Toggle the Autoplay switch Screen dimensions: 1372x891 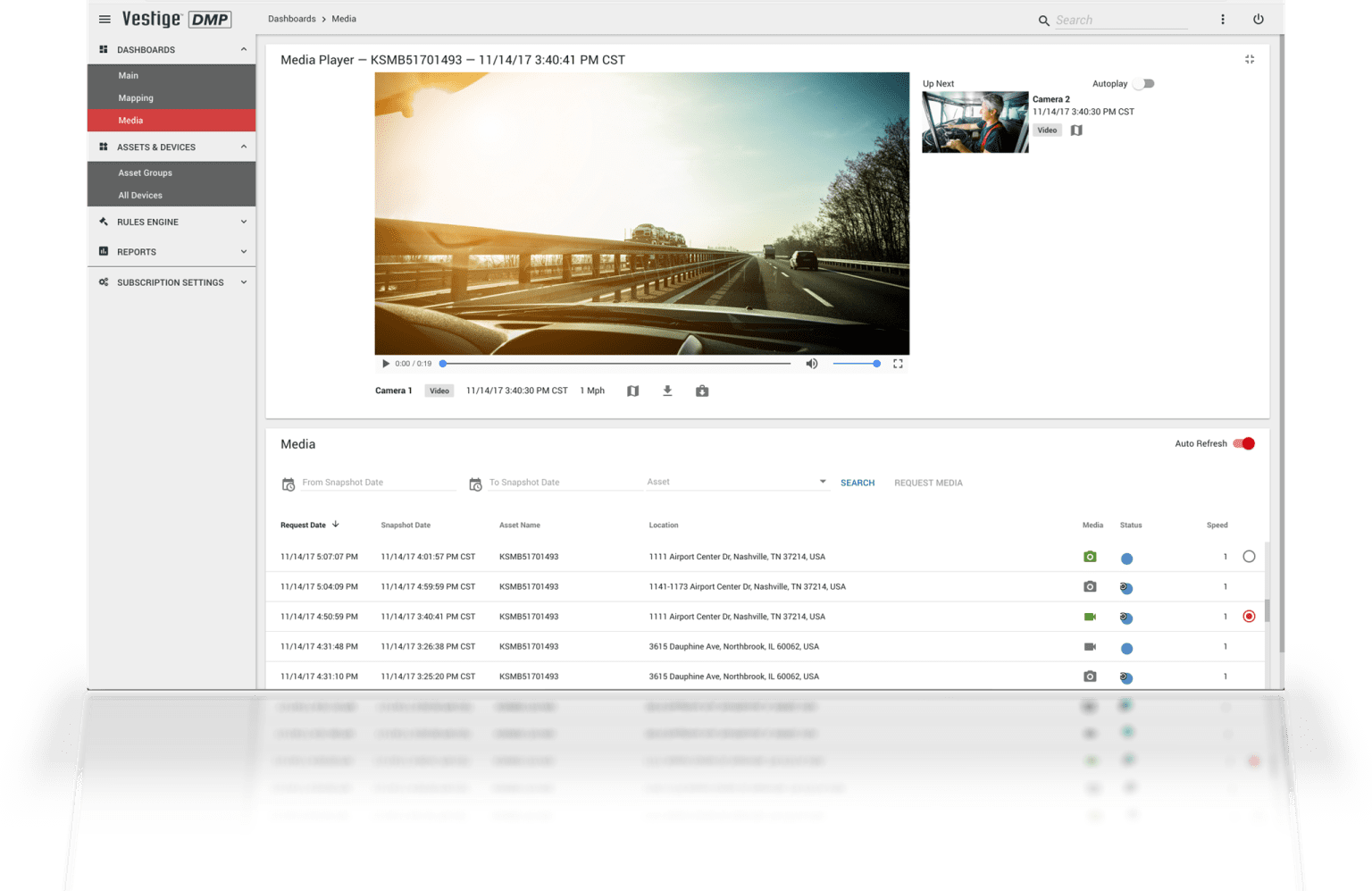coord(1144,84)
